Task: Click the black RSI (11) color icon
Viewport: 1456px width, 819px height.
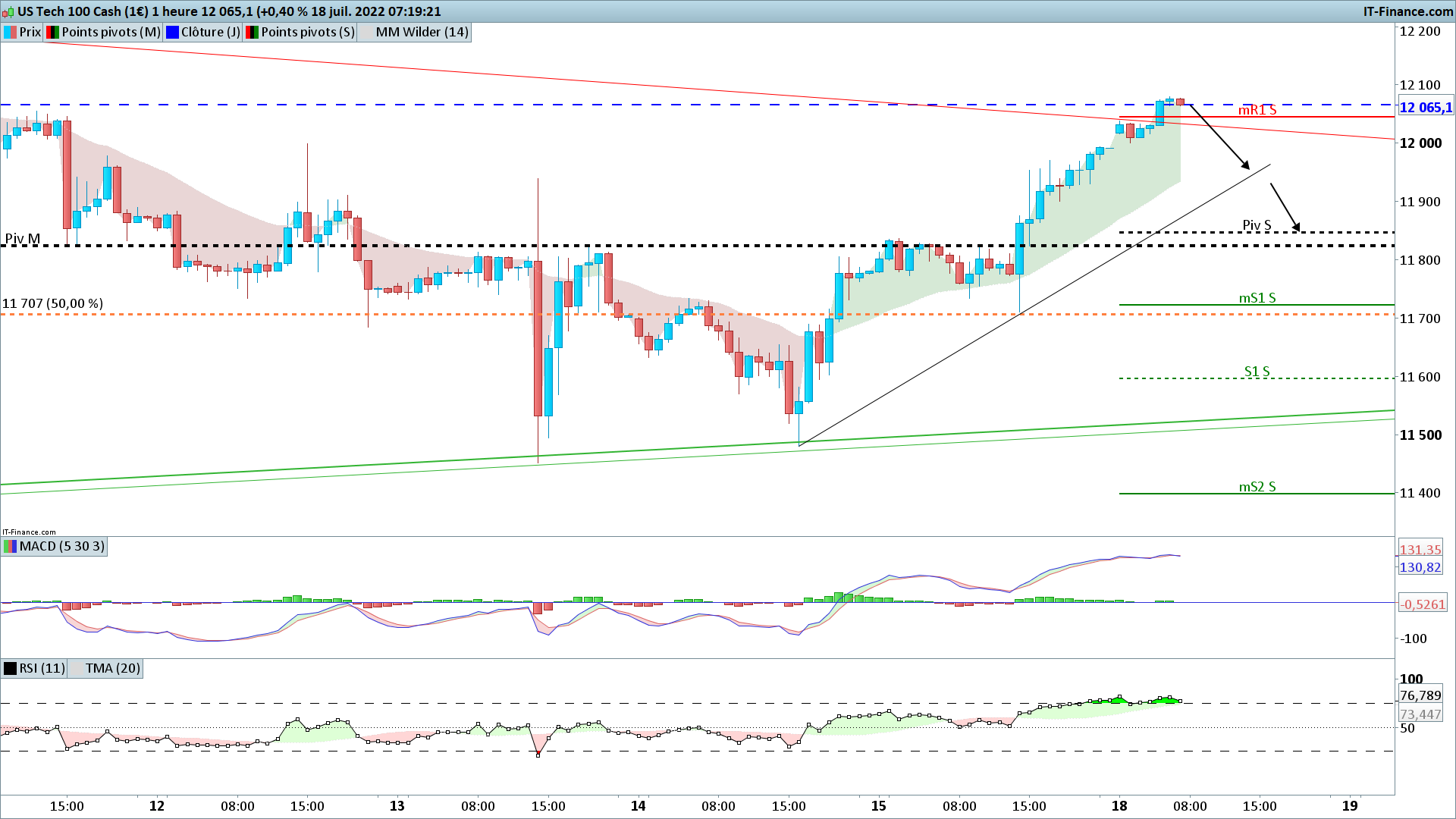Action: tap(11, 668)
